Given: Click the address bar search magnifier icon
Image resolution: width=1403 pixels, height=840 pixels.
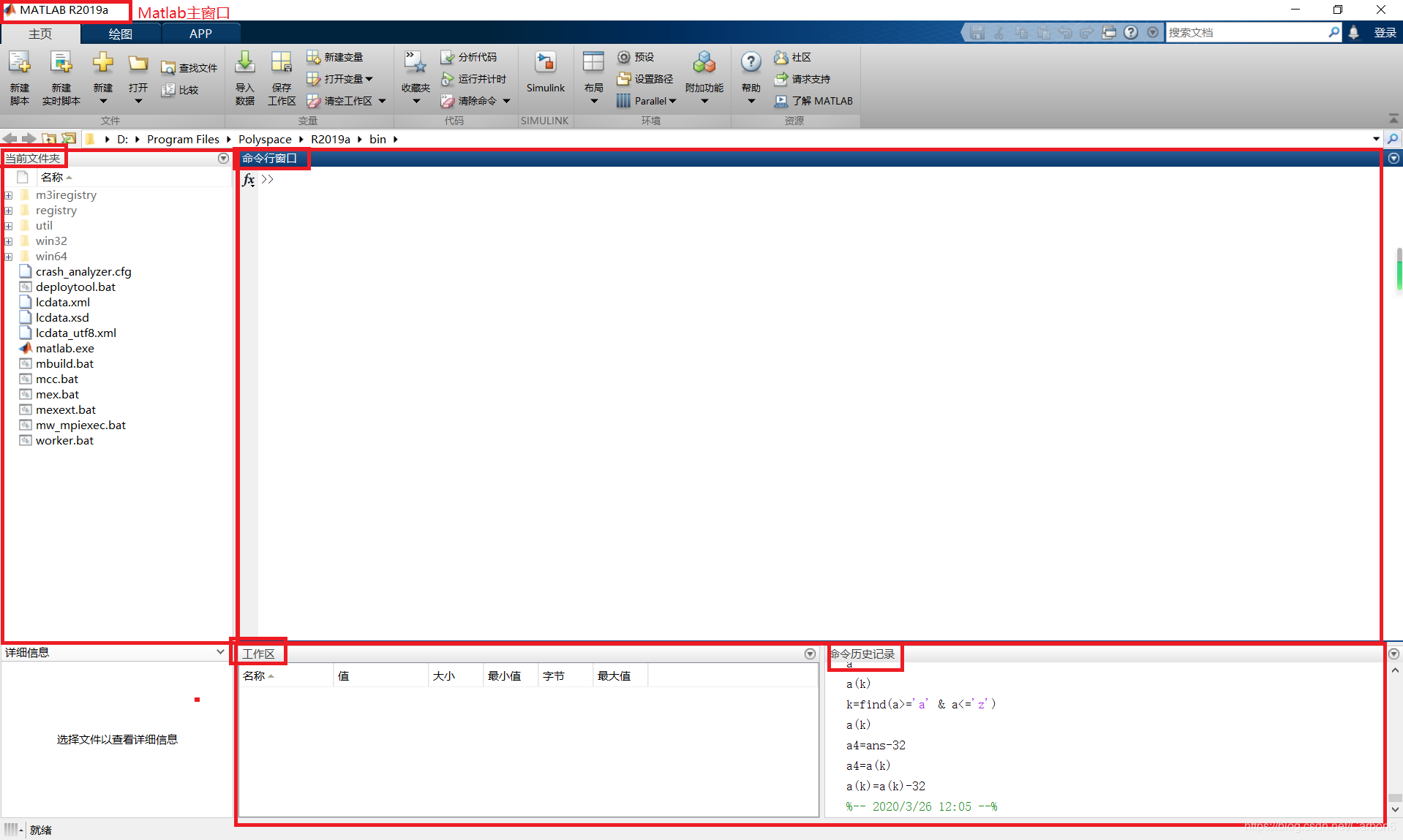Looking at the screenshot, I should [1393, 139].
